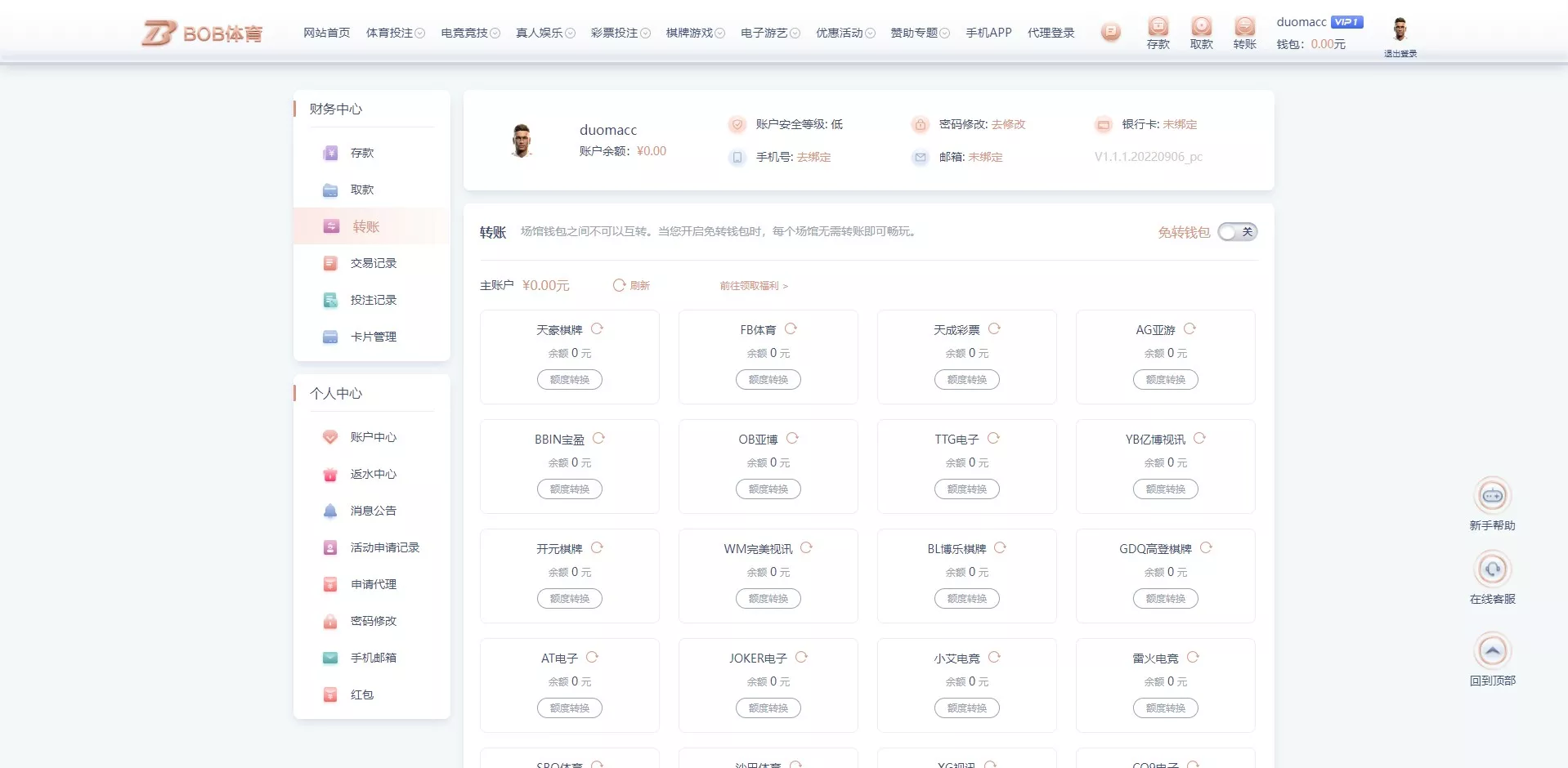Open the 存款 deposit icon in top bar
The image size is (1568, 768).
(x=1157, y=31)
